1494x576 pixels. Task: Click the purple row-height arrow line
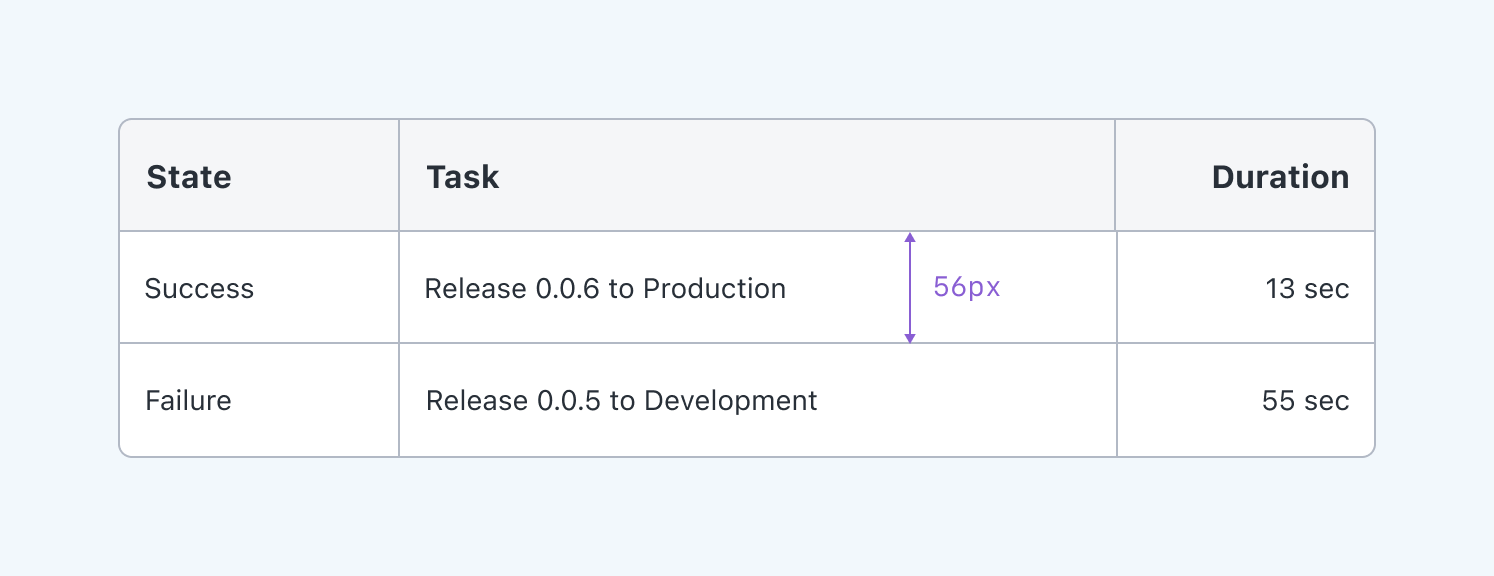click(x=910, y=288)
